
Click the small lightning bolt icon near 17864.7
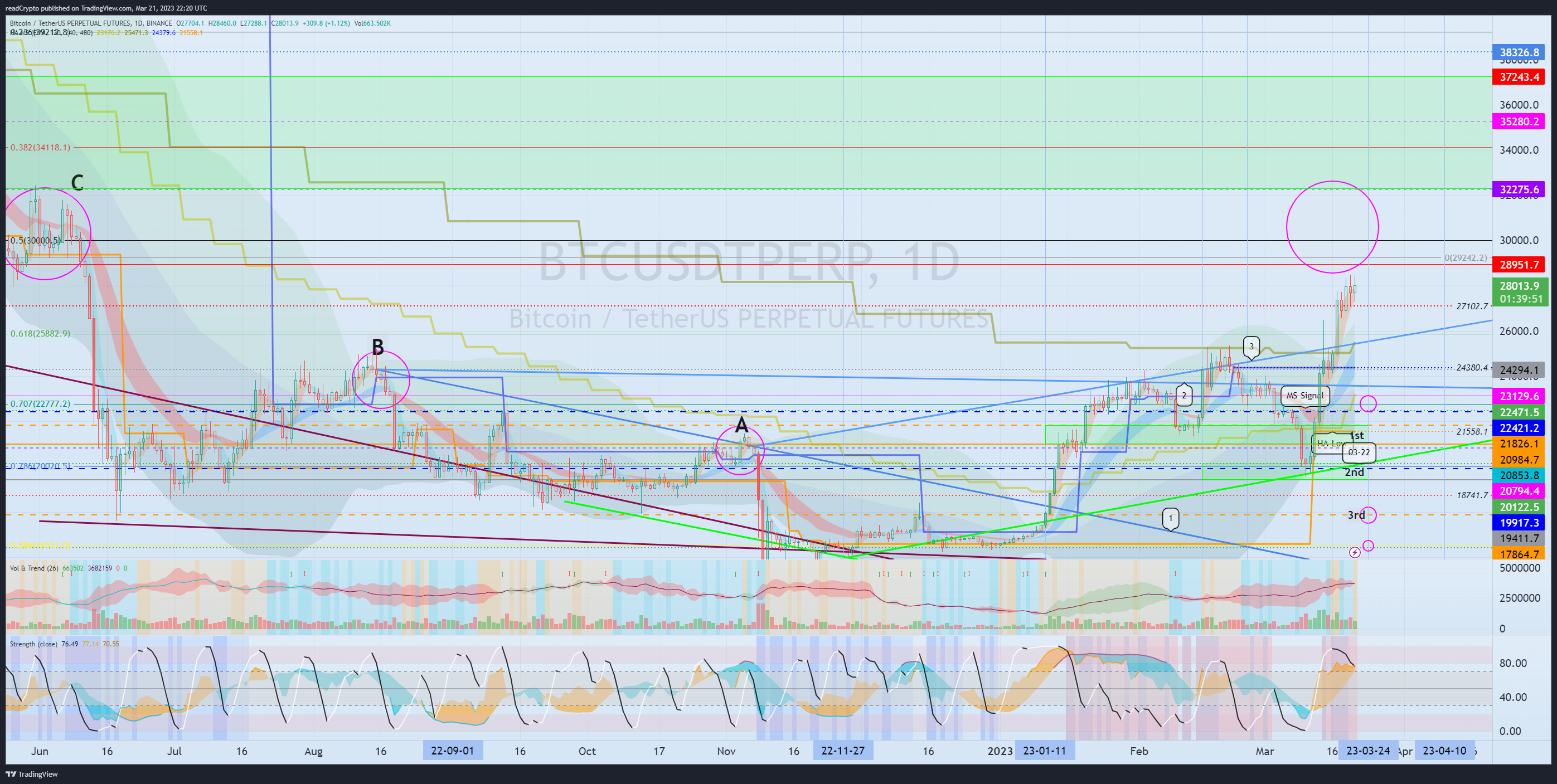coord(1355,552)
